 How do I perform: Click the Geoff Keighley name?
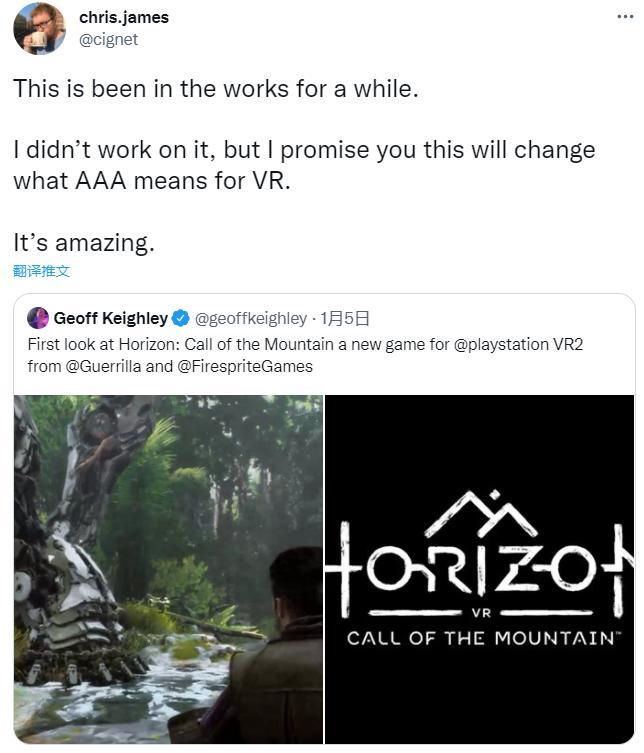tap(110, 318)
